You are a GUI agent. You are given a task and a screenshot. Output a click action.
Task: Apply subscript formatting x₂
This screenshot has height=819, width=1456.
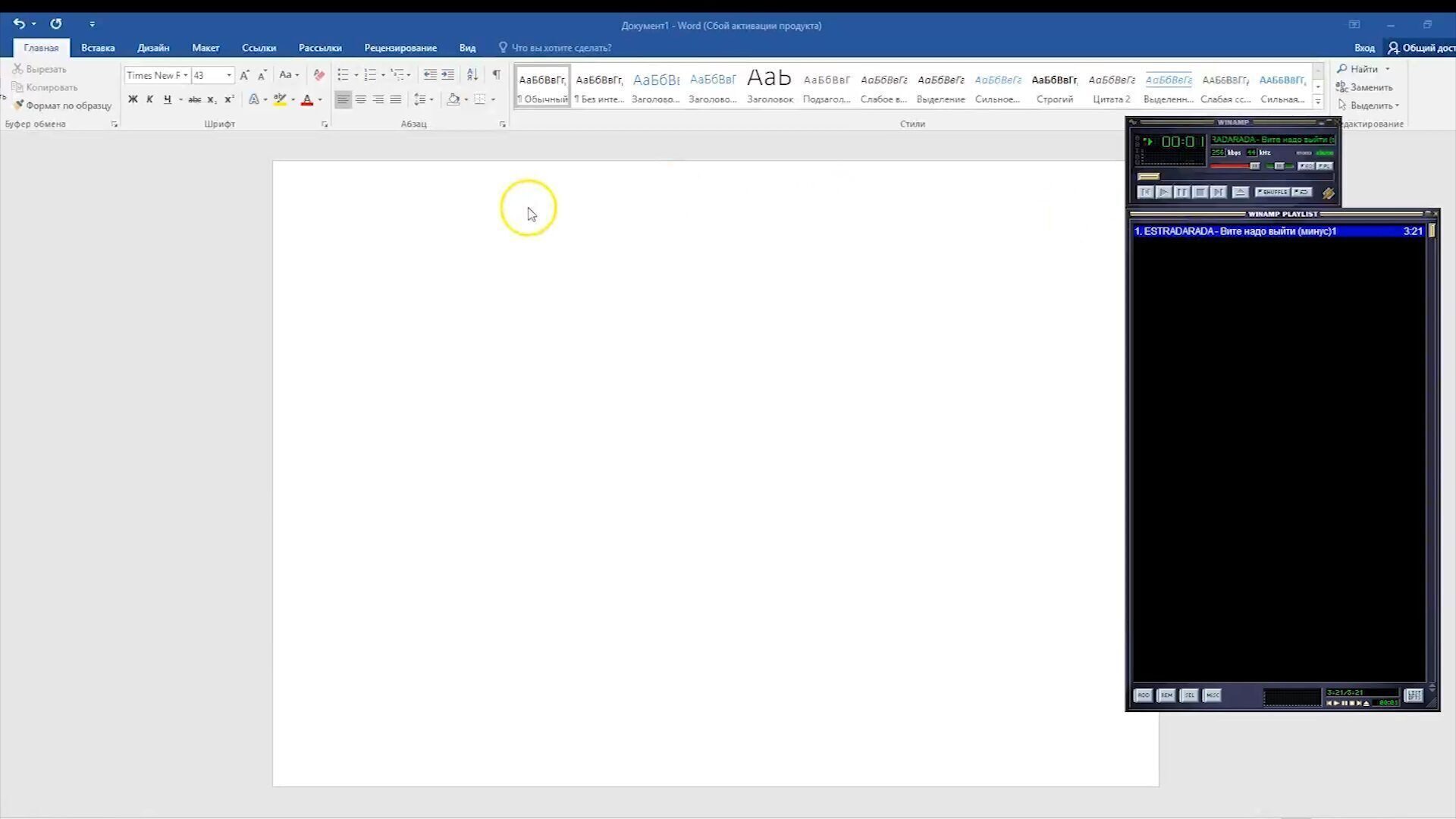[212, 99]
